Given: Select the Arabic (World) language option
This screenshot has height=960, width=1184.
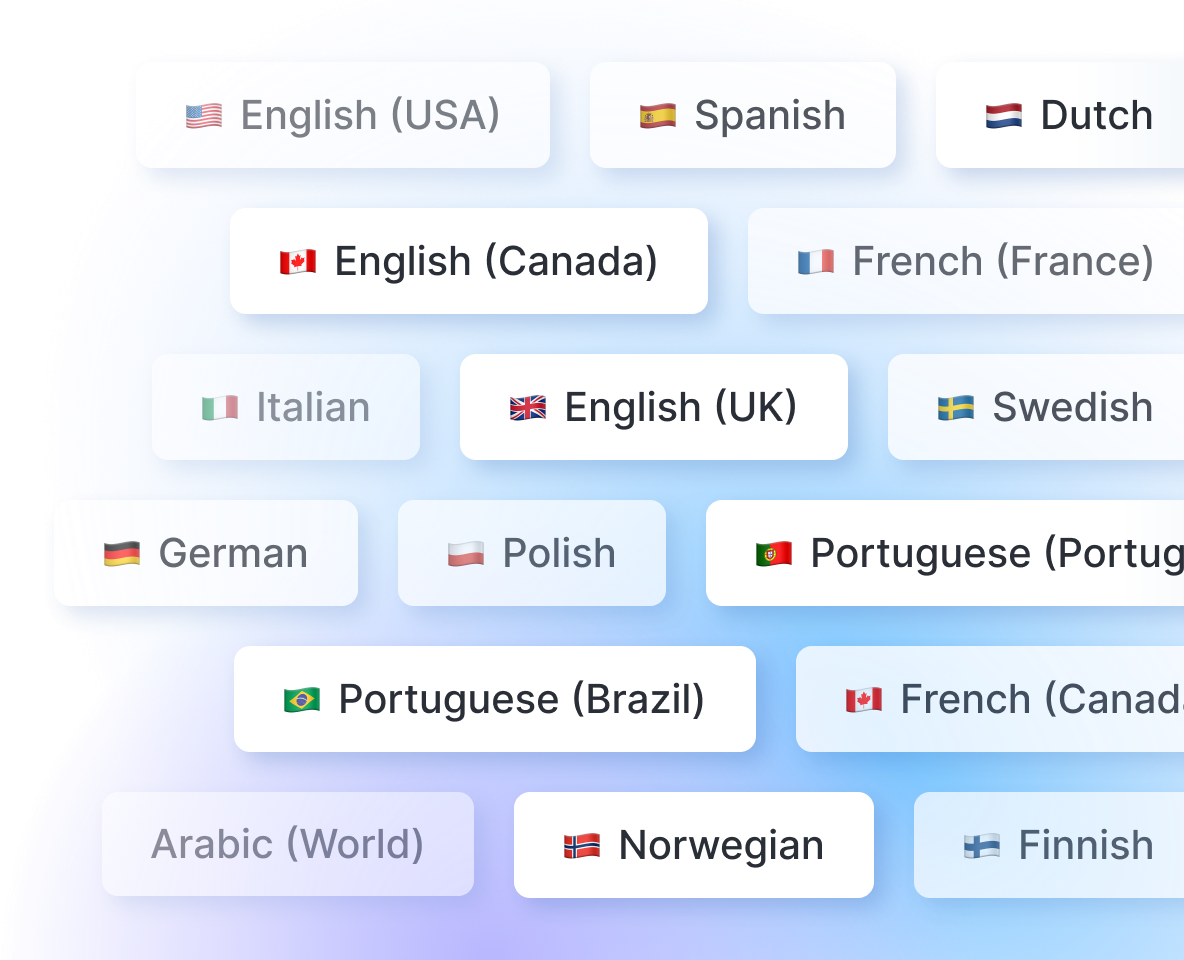Looking at the screenshot, I should (x=288, y=845).
